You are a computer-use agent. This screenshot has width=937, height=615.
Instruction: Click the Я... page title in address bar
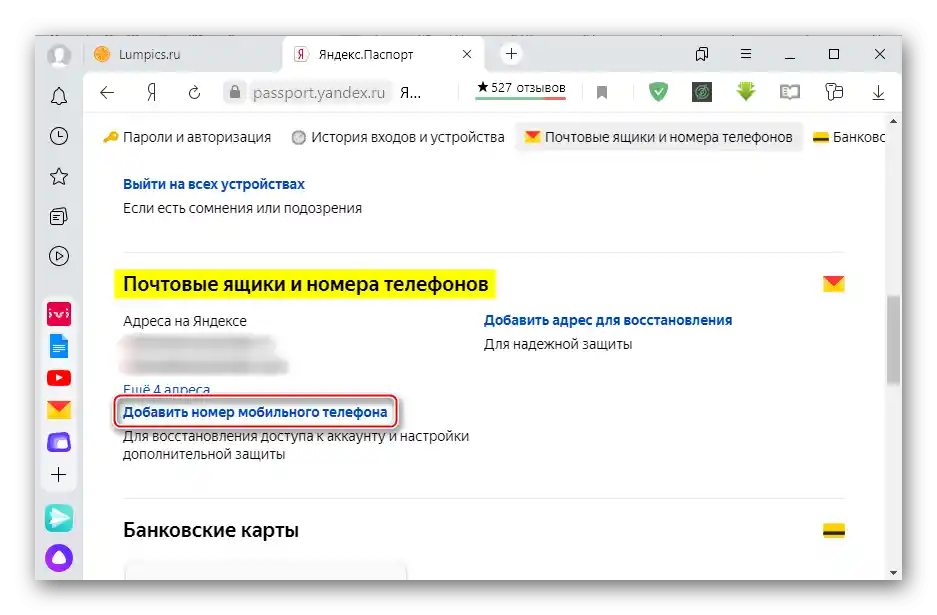tap(411, 93)
